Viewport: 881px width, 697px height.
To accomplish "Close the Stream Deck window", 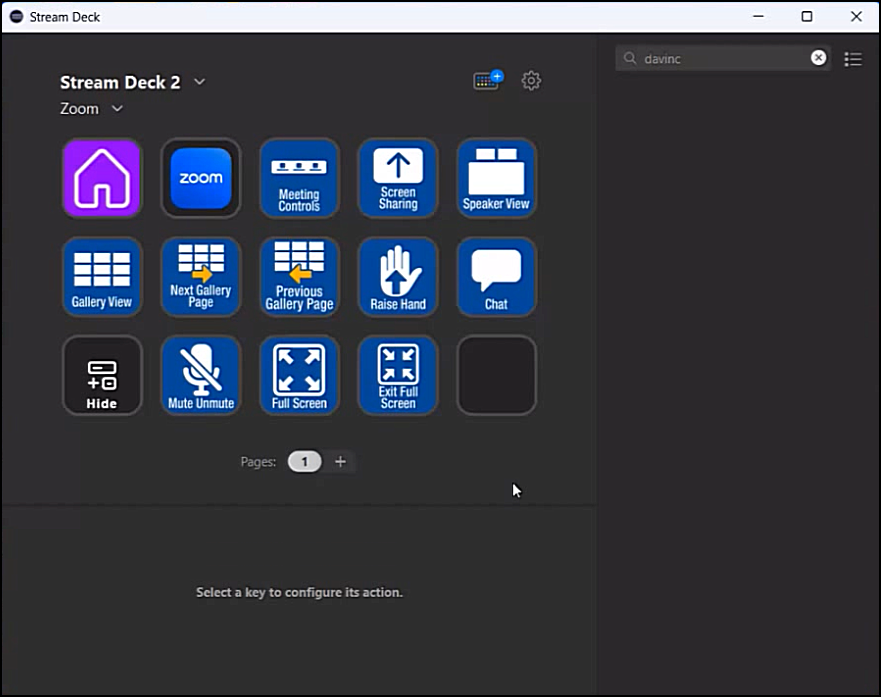I will [x=856, y=17].
